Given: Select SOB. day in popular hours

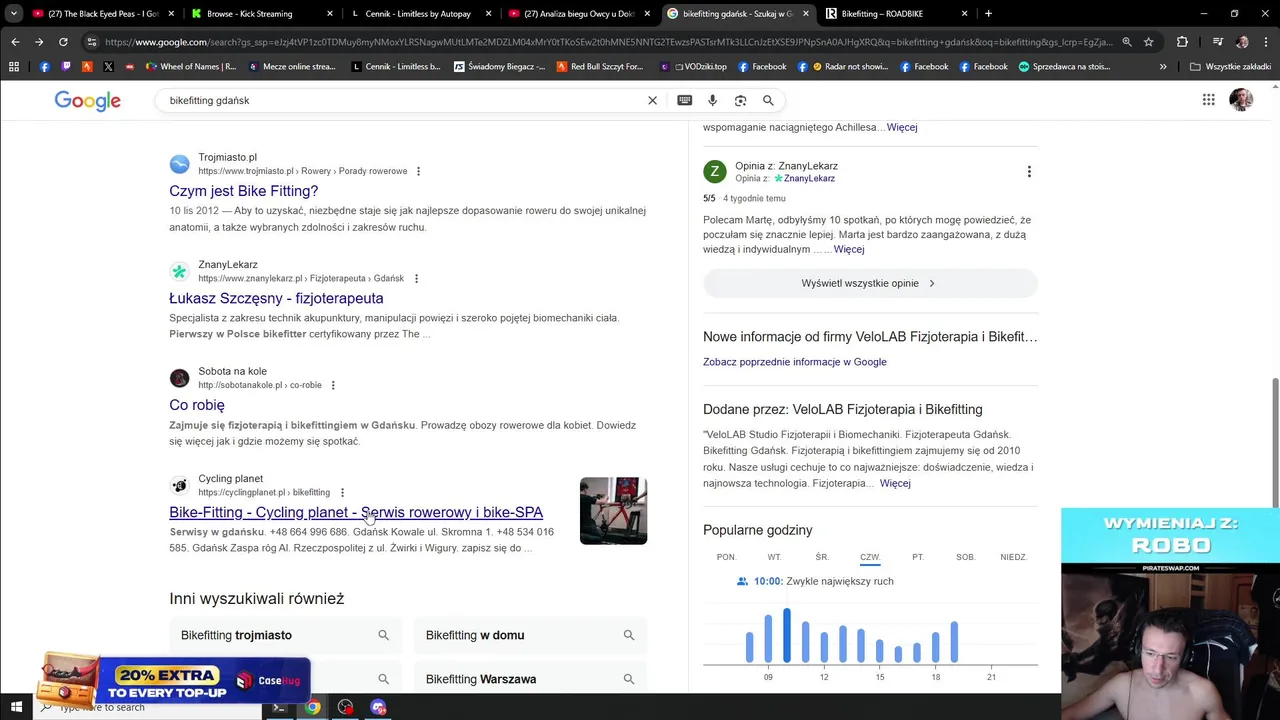Looking at the screenshot, I should pyautogui.click(x=966, y=557).
